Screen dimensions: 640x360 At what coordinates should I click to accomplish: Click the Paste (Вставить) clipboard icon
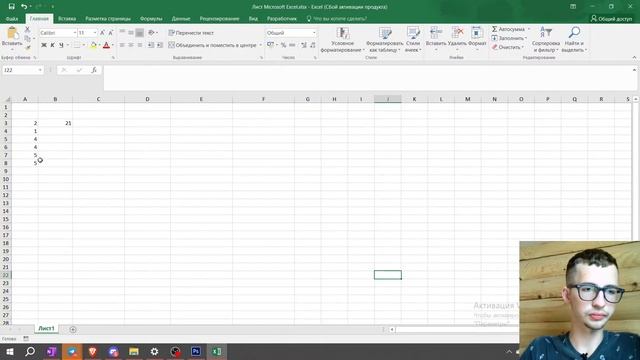12,33
